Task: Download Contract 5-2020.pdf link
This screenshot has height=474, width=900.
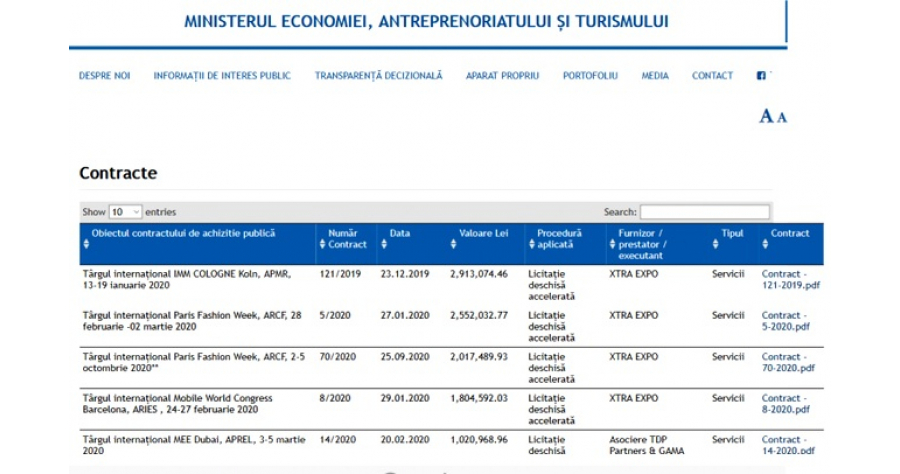Action: 785,321
